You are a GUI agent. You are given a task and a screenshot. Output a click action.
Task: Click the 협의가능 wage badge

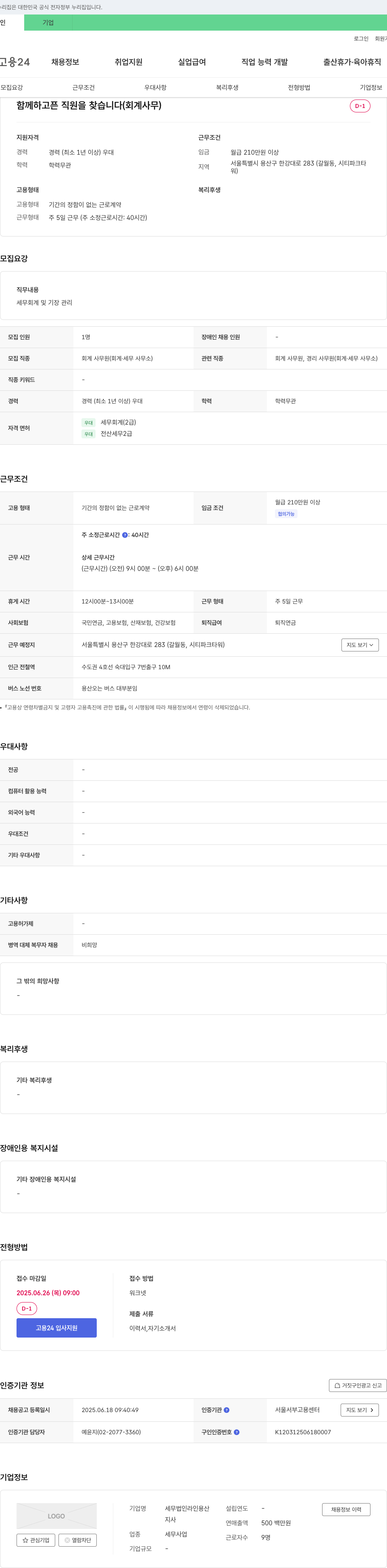(x=286, y=514)
